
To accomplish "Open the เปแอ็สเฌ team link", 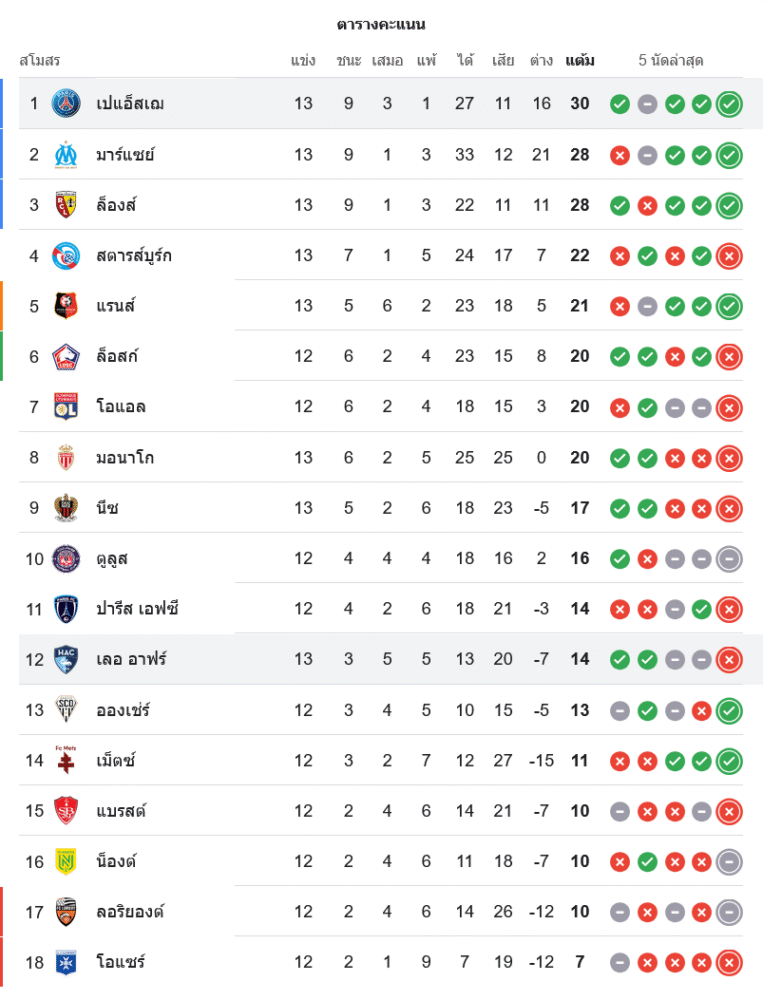I will [x=130, y=104].
